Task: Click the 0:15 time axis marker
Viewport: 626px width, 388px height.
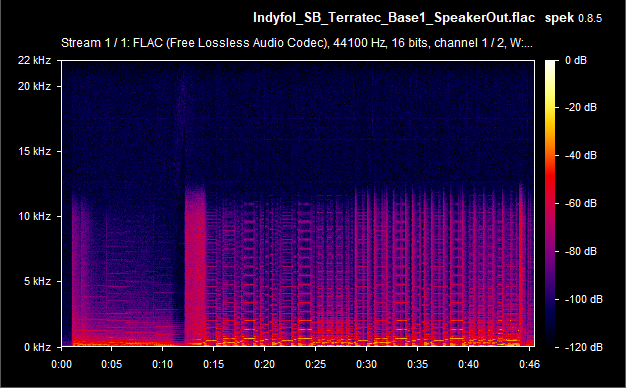Action: [213, 364]
